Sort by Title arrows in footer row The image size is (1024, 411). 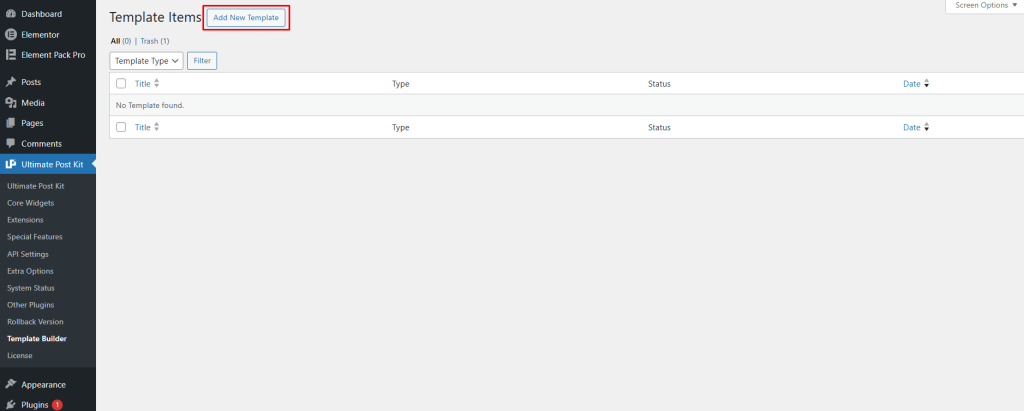pyautogui.click(x=156, y=127)
